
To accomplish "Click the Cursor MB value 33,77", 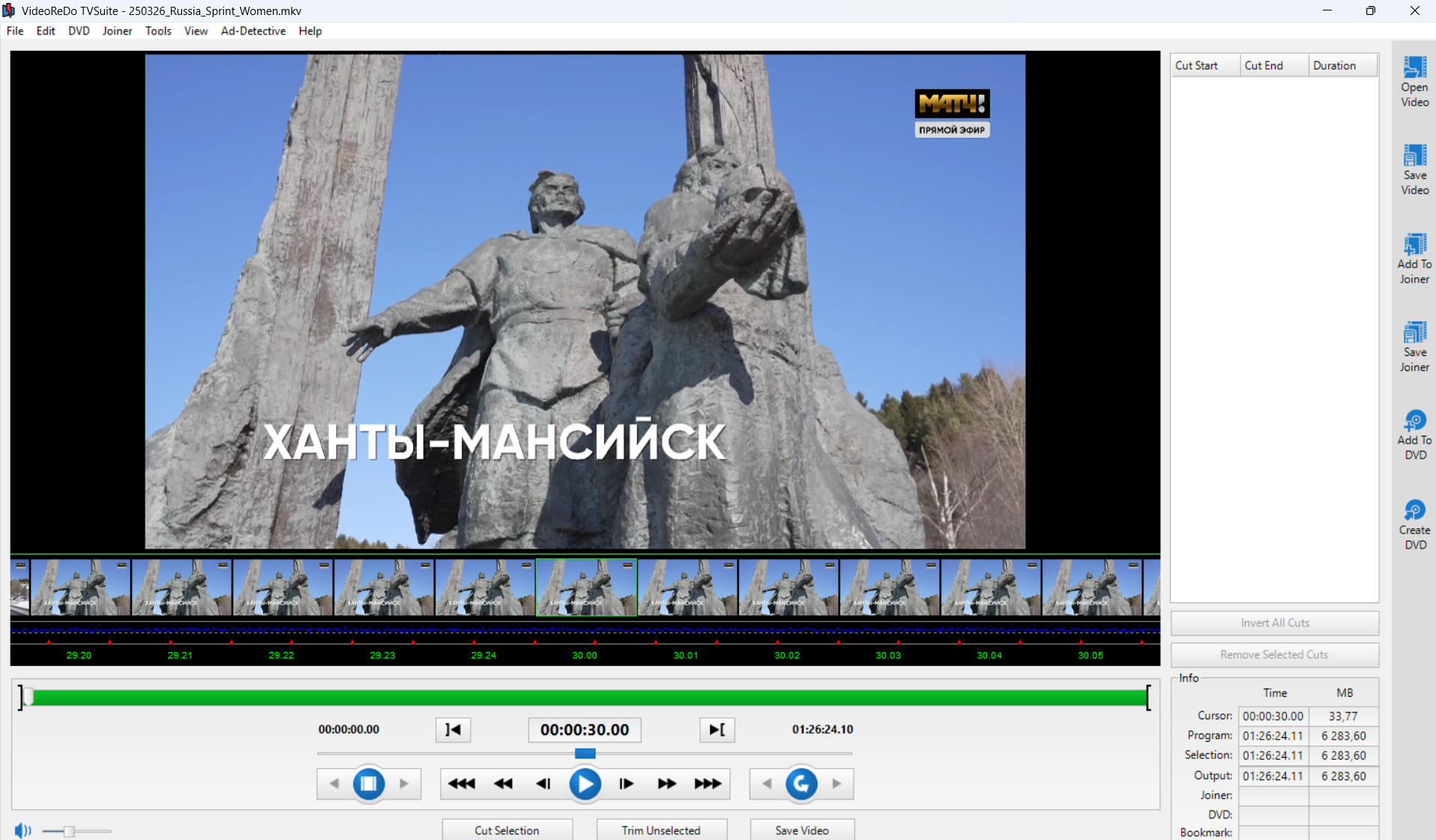I will coord(1344,716).
